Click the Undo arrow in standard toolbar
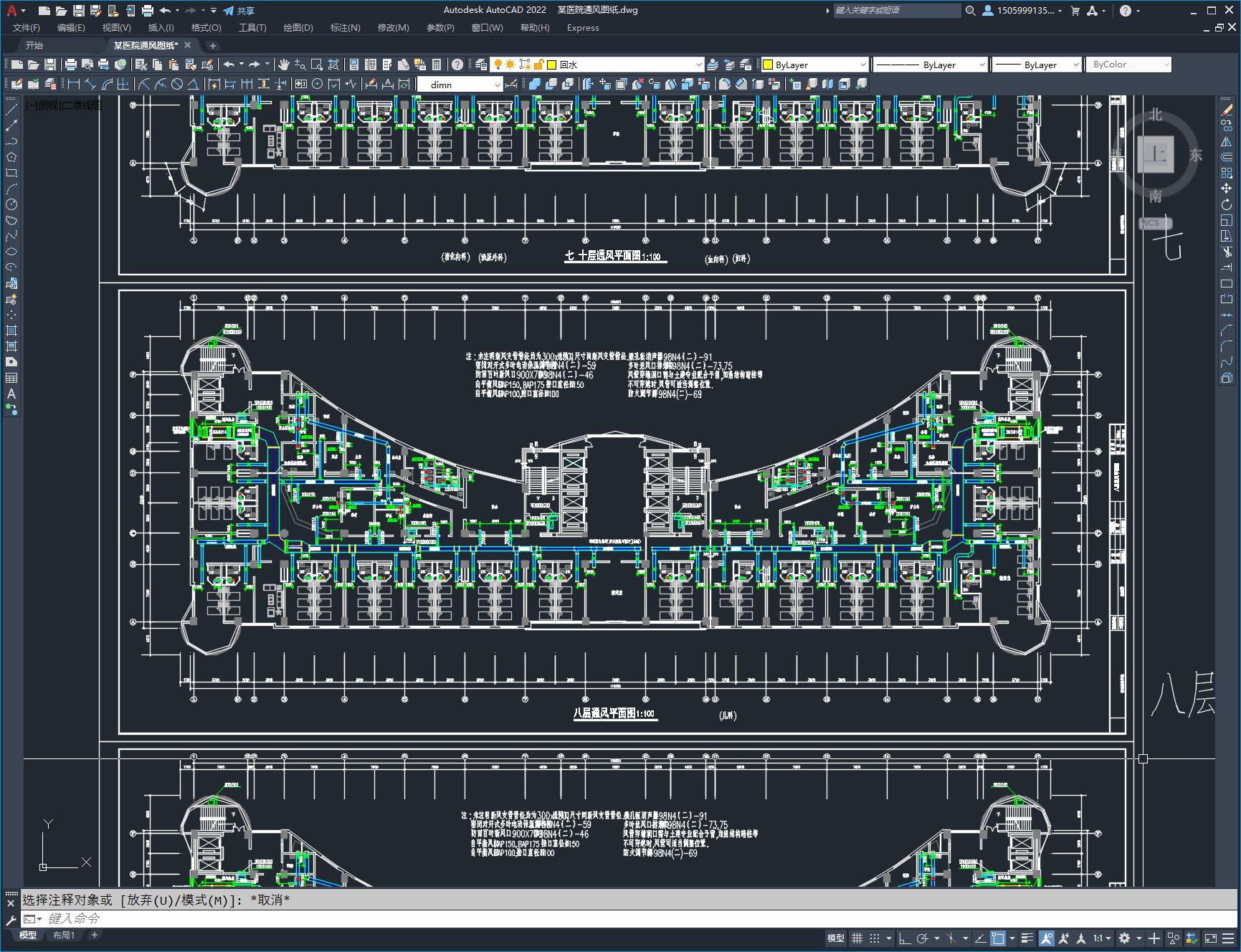Image resolution: width=1241 pixels, height=952 pixels. (228, 65)
